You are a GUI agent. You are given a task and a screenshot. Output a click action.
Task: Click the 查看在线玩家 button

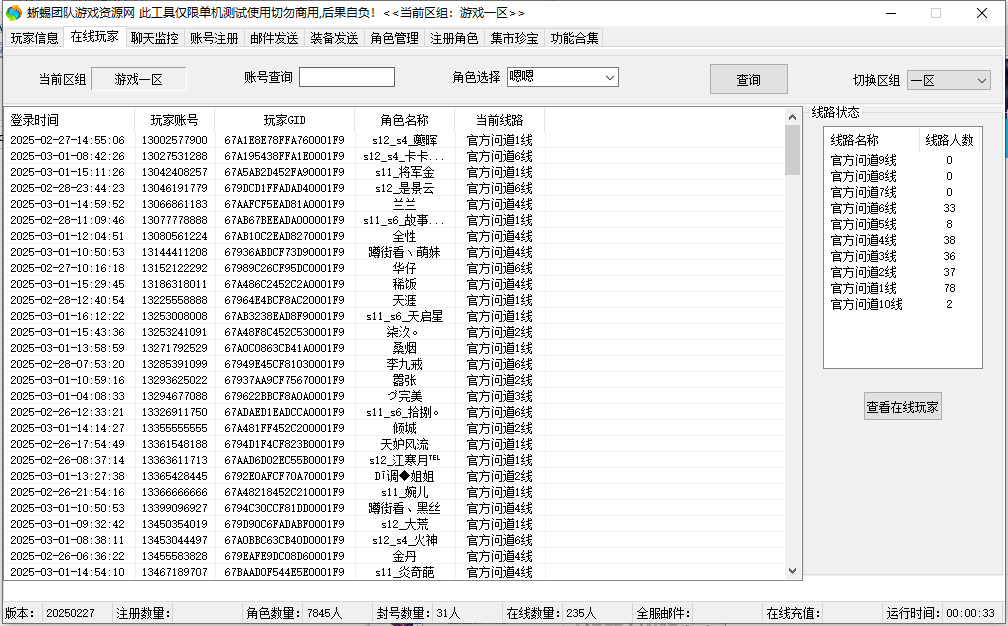(903, 406)
